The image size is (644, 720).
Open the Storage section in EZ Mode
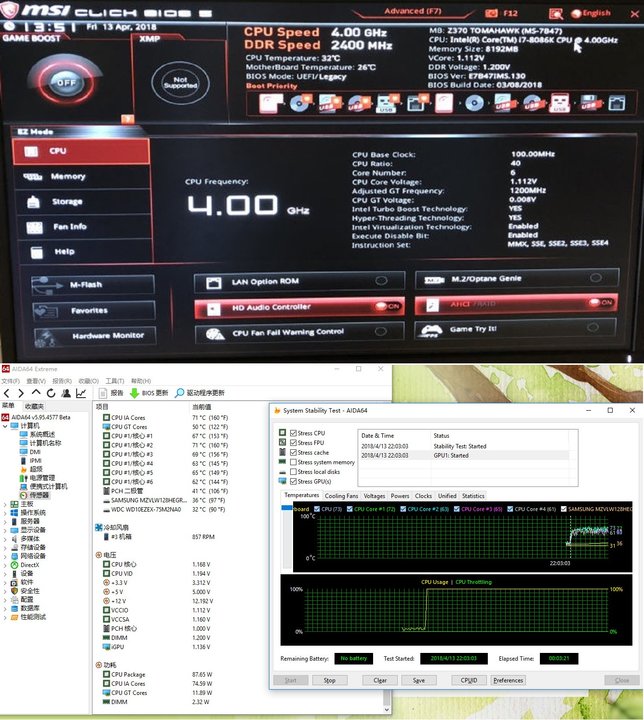click(83, 202)
